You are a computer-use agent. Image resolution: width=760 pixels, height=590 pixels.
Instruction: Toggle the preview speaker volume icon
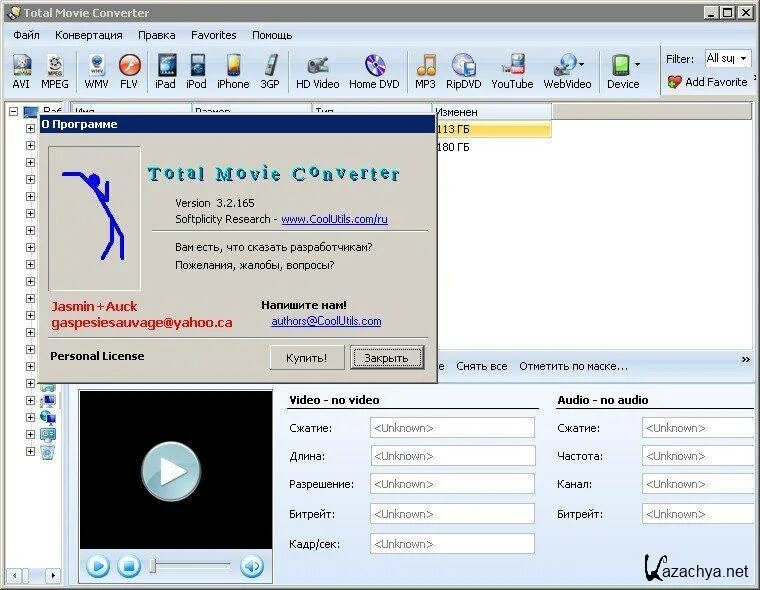(x=252, y=566)
